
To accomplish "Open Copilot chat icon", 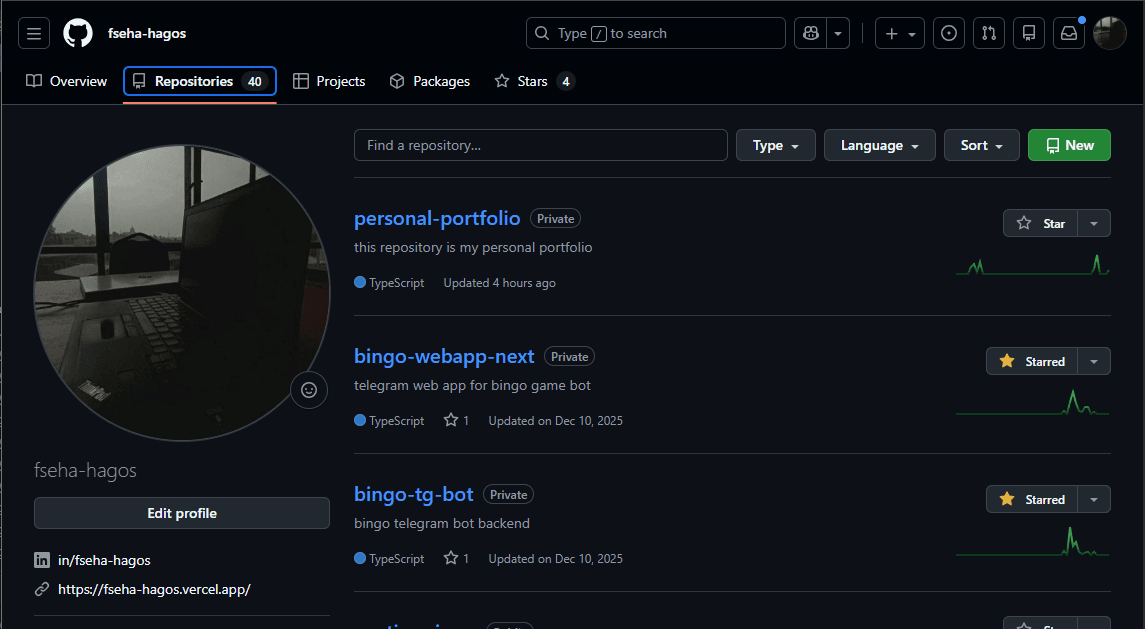I will coord(811,34).
